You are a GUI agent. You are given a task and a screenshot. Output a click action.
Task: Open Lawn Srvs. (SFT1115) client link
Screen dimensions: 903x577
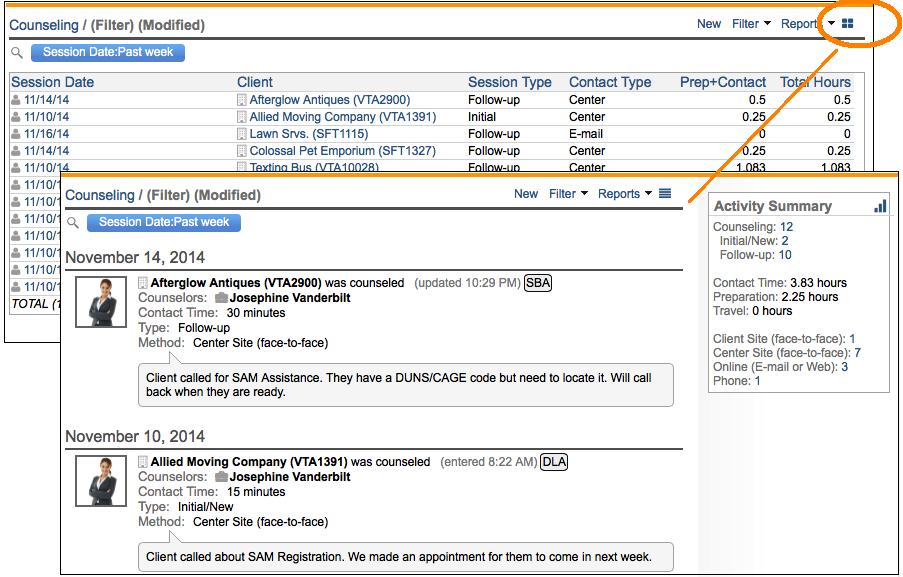point(308,134)
